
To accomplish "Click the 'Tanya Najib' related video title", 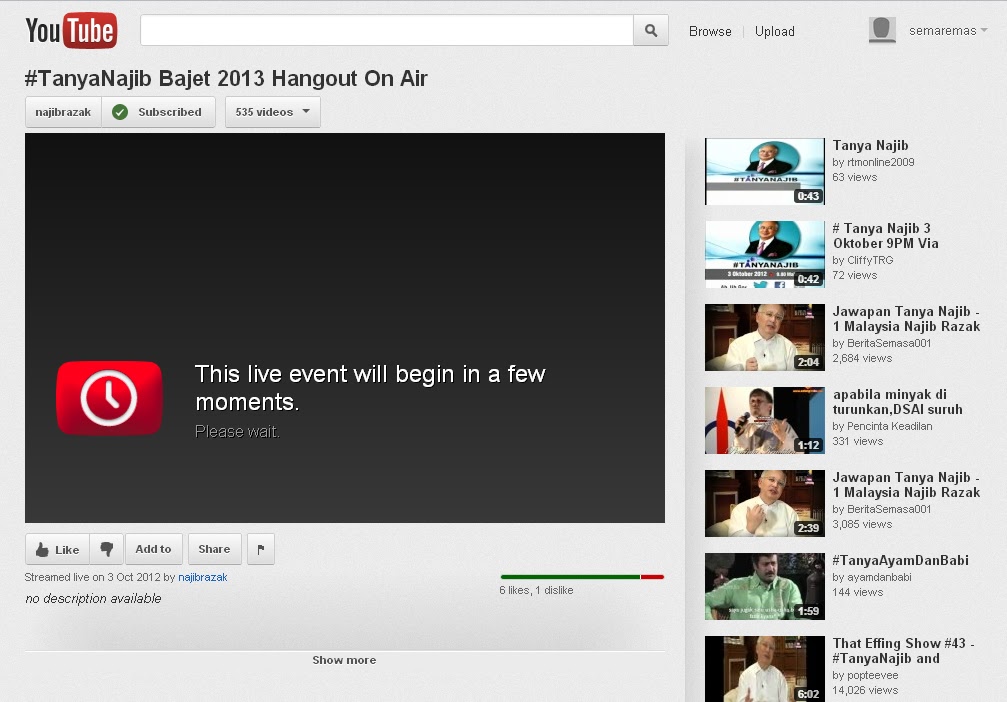I will [870, 145].
